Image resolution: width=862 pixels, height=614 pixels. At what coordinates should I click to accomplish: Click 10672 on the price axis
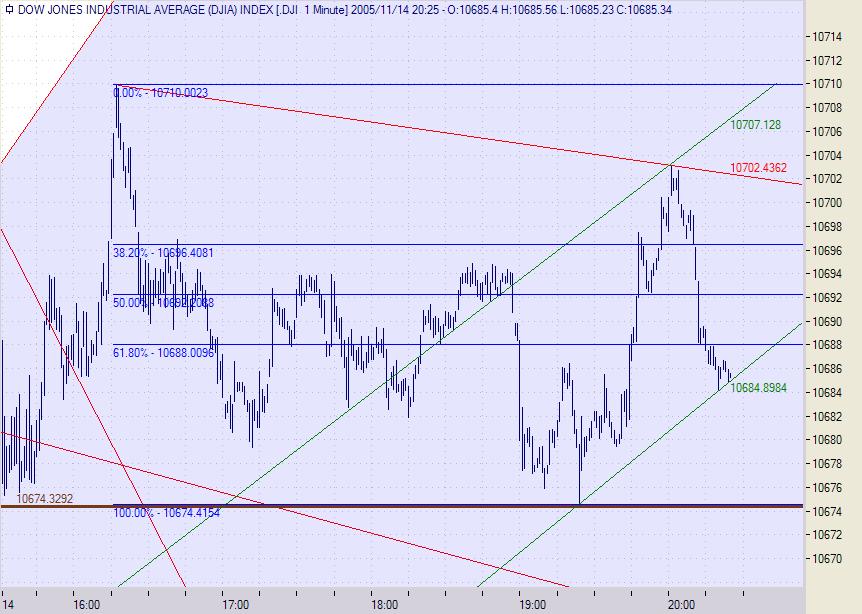827,534
